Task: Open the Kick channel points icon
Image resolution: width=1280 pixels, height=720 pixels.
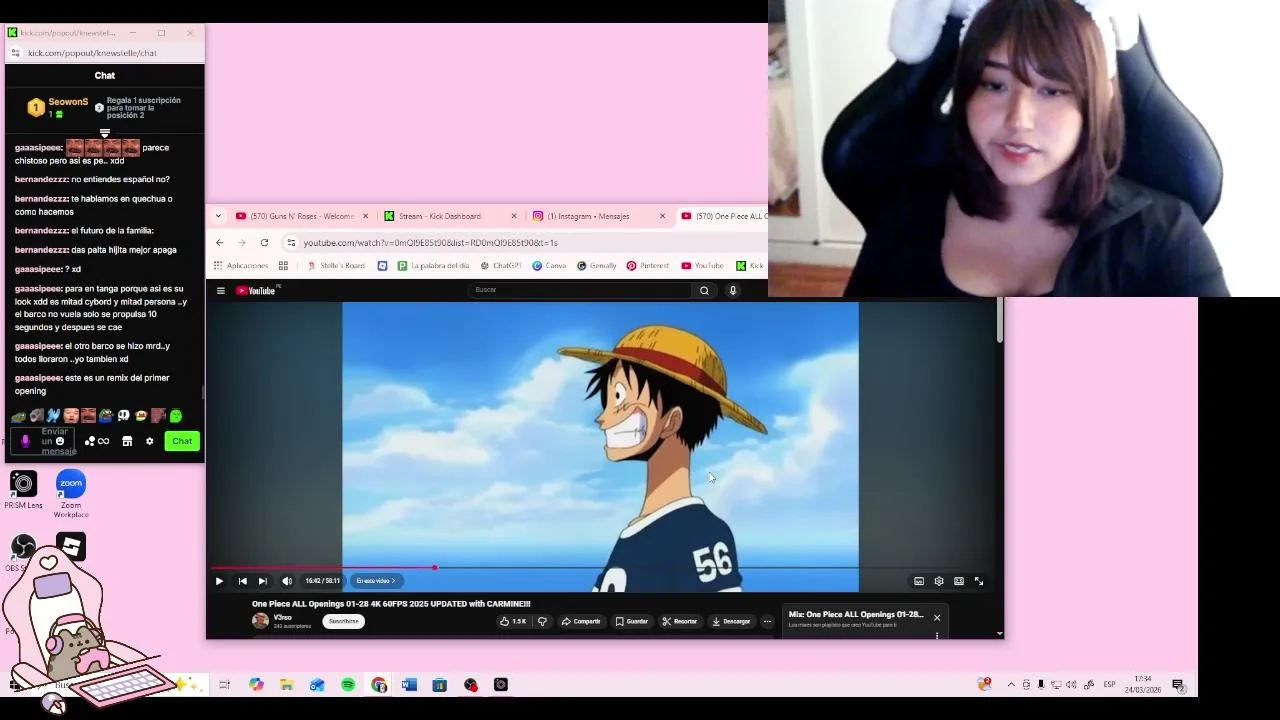Action: (x=97, y=441)
